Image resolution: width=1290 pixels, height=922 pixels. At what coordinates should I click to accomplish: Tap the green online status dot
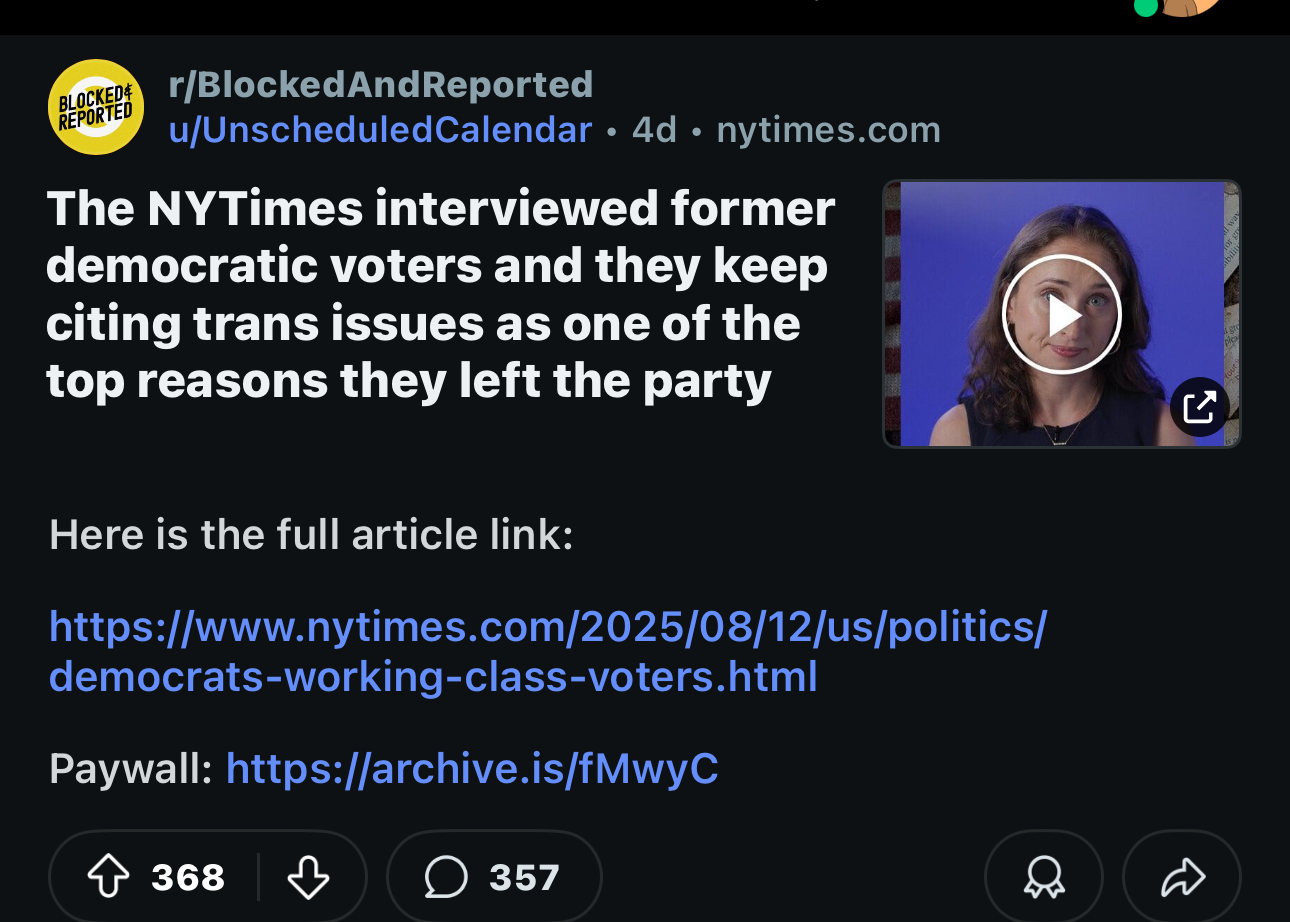pos(1146,7)
